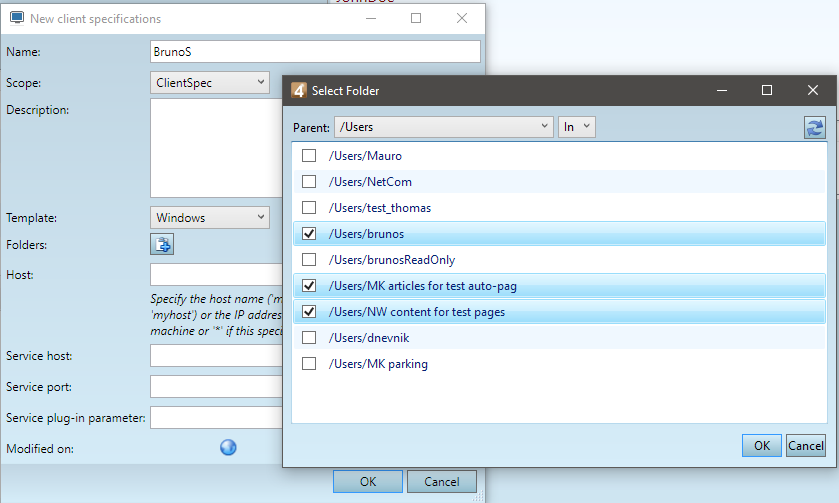Open the Template Windows dropdown

click(210, 217)
